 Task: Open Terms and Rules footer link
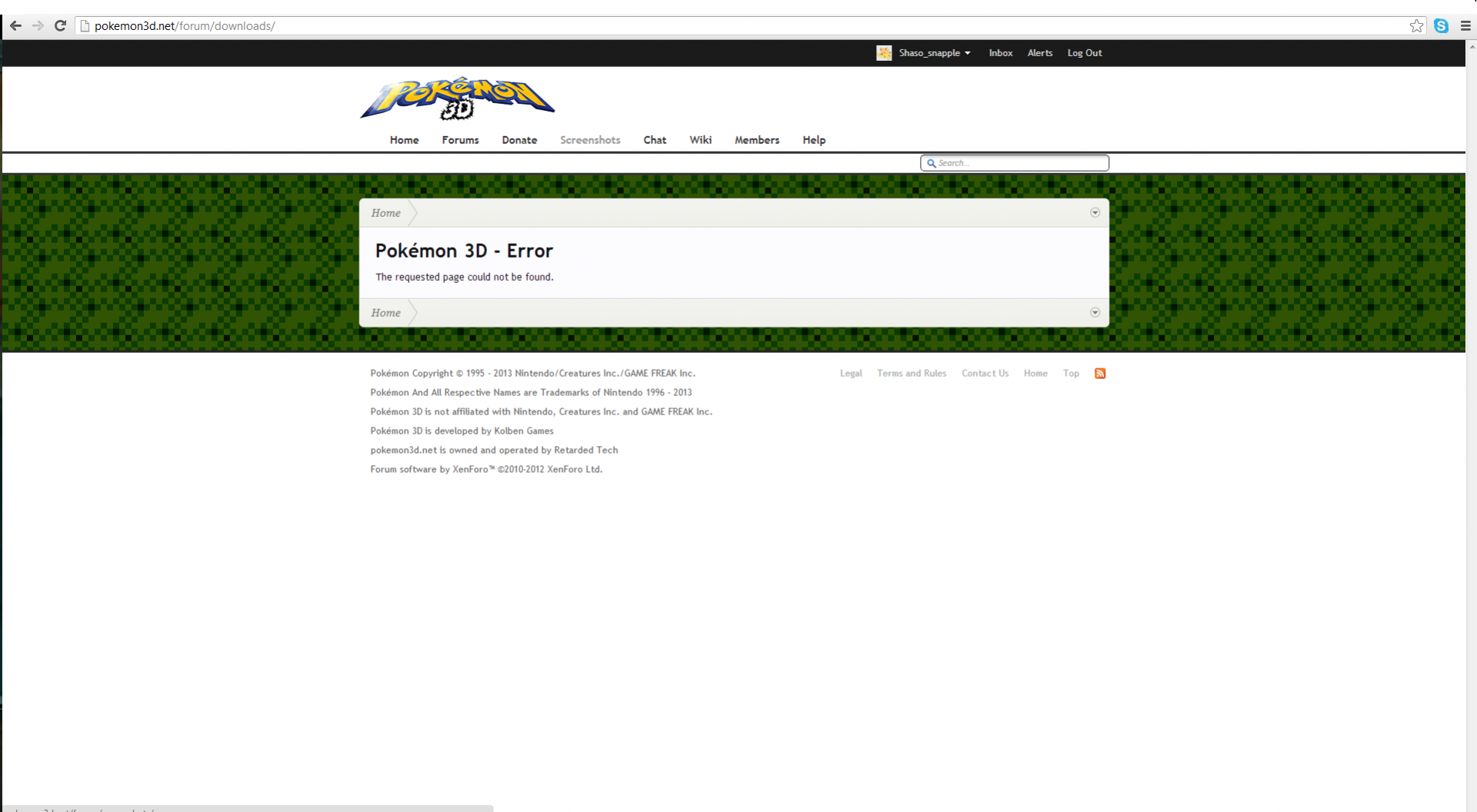point(912,374)
